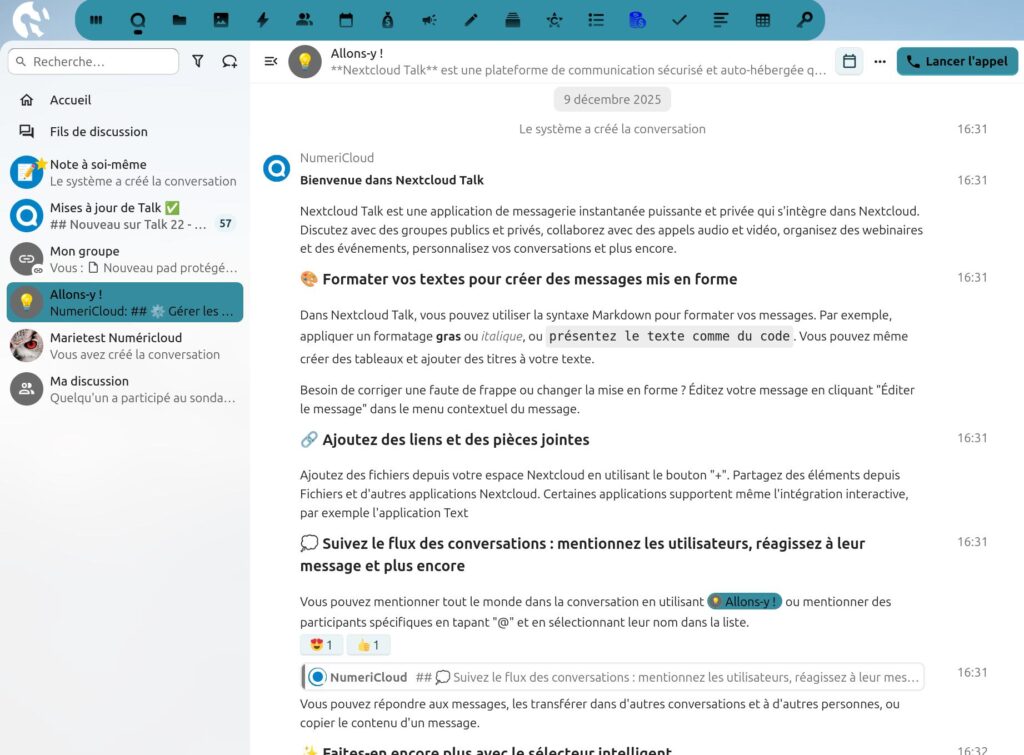Click the conversation description in the header
The image size is (1024, 755).
pyautogui.click(x=578, y=71)
